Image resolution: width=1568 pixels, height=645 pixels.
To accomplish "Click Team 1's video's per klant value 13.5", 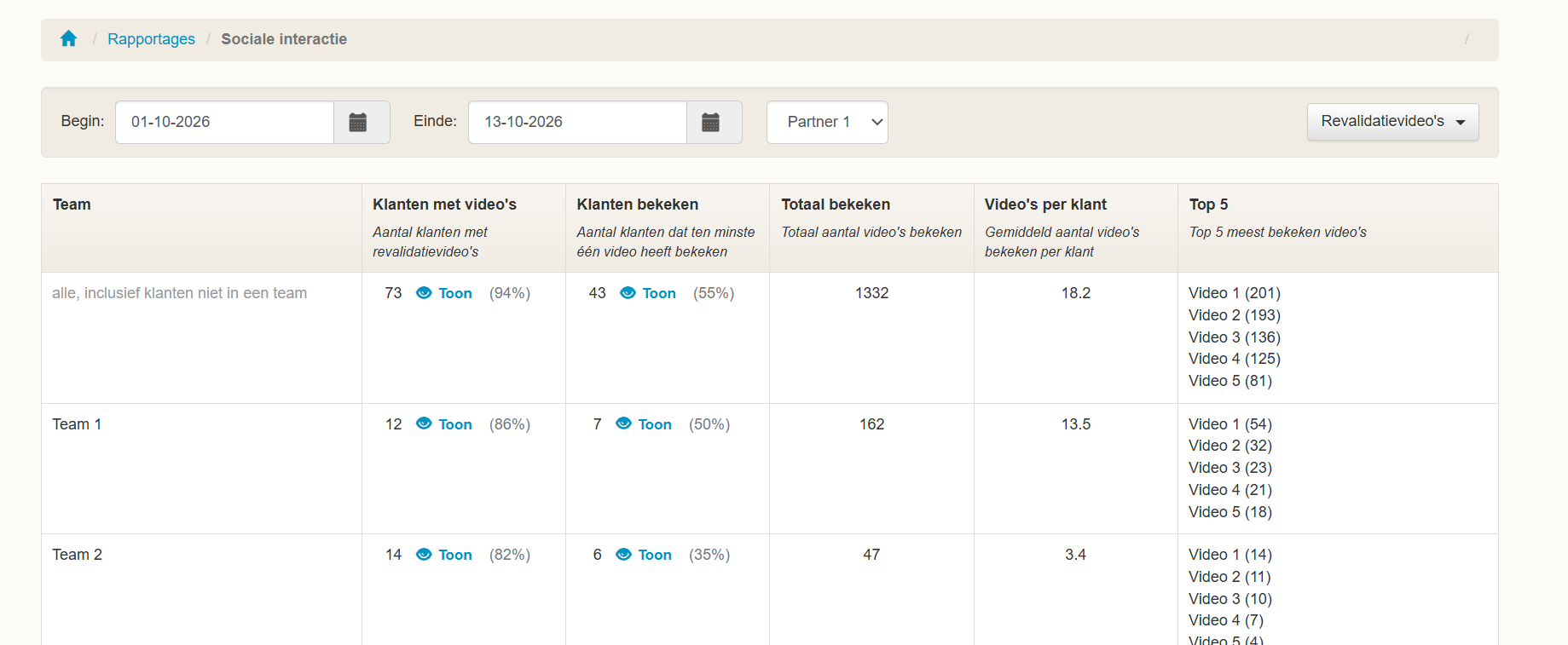I will click(1076, 424).
